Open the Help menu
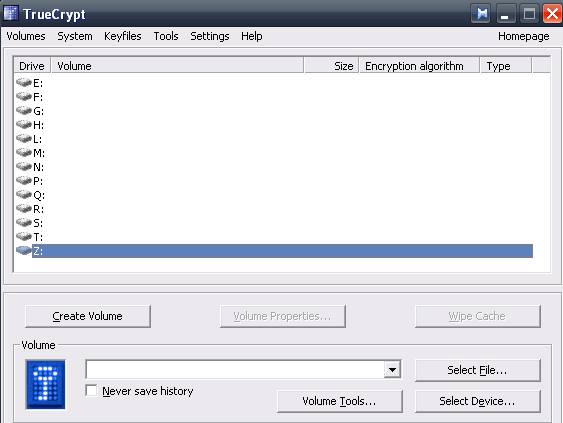The image size is (563, 423). [252, 36]
